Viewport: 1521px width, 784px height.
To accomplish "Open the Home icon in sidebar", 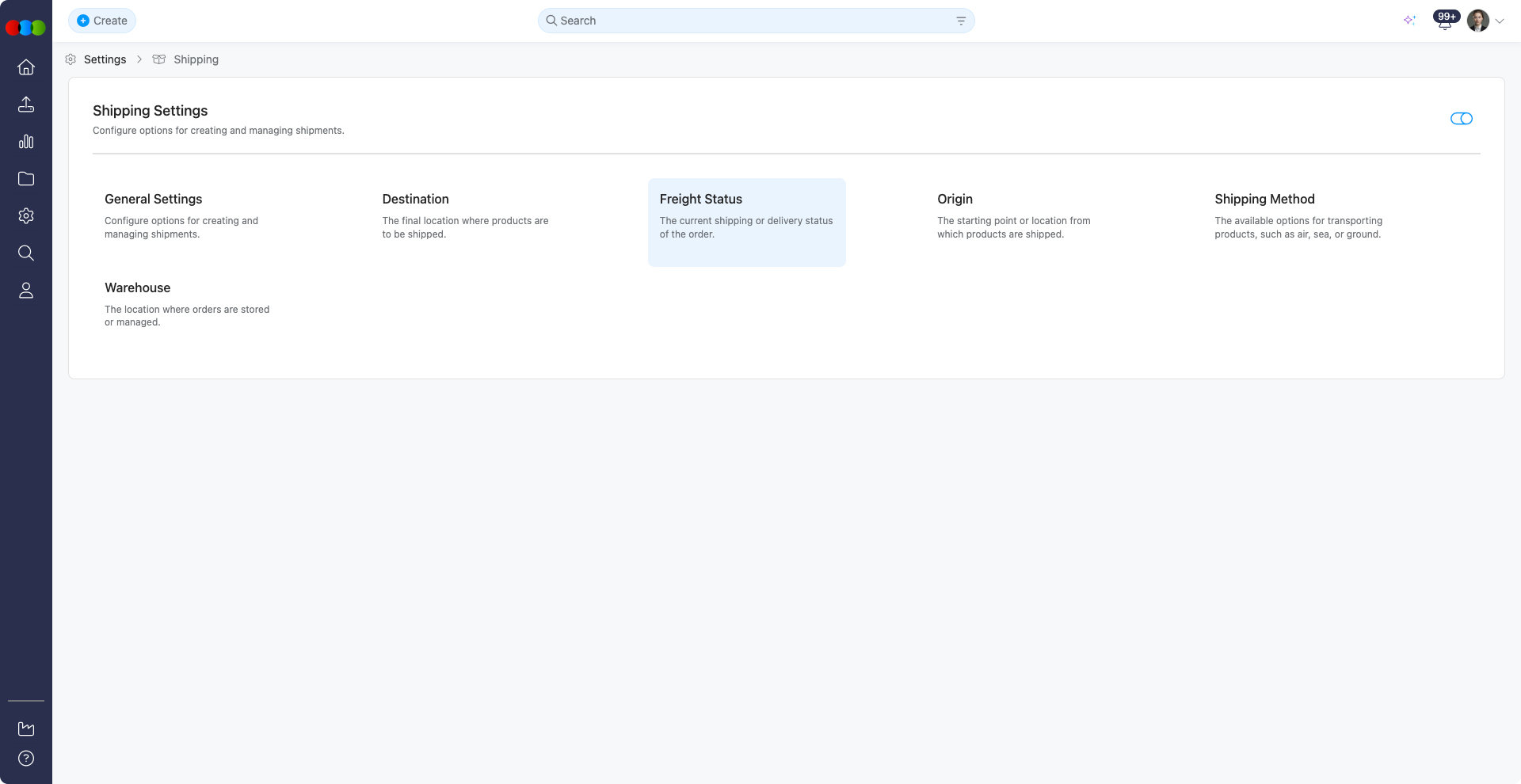I will tap(26, 67).
